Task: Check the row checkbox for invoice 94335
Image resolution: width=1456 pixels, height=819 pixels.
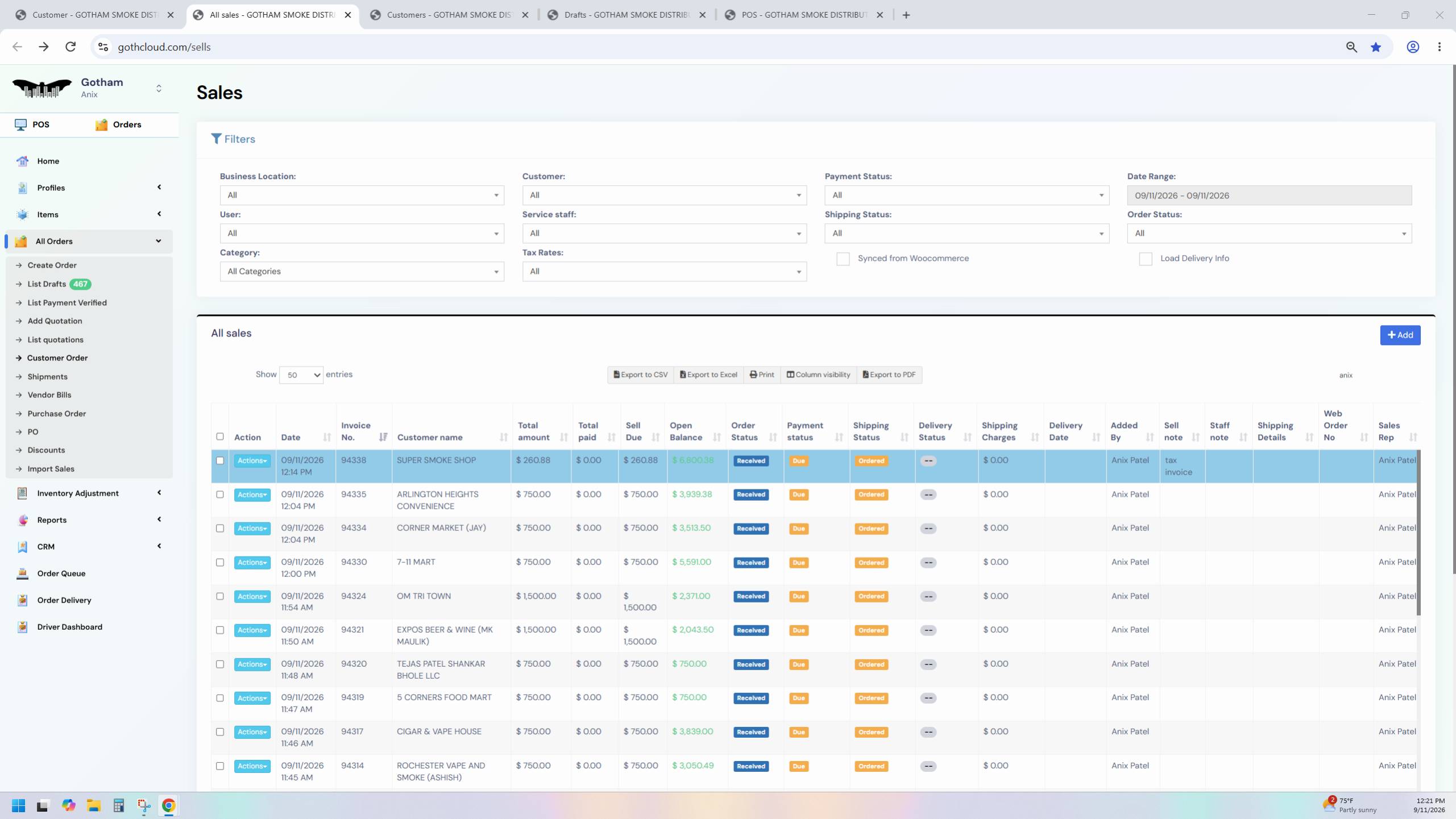Action: coord(220,494)
